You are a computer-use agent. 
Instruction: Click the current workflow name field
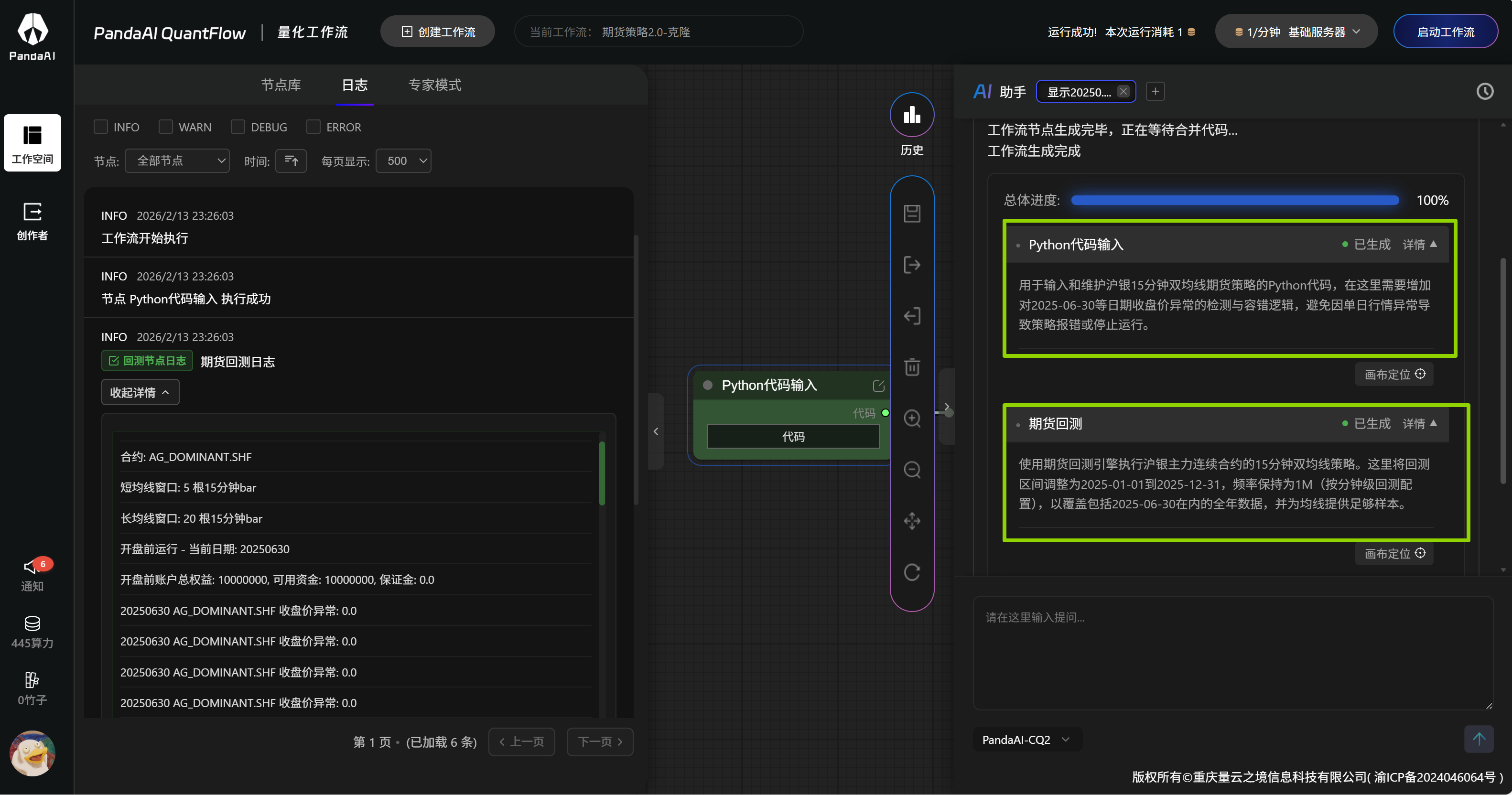tap(659, 32)
